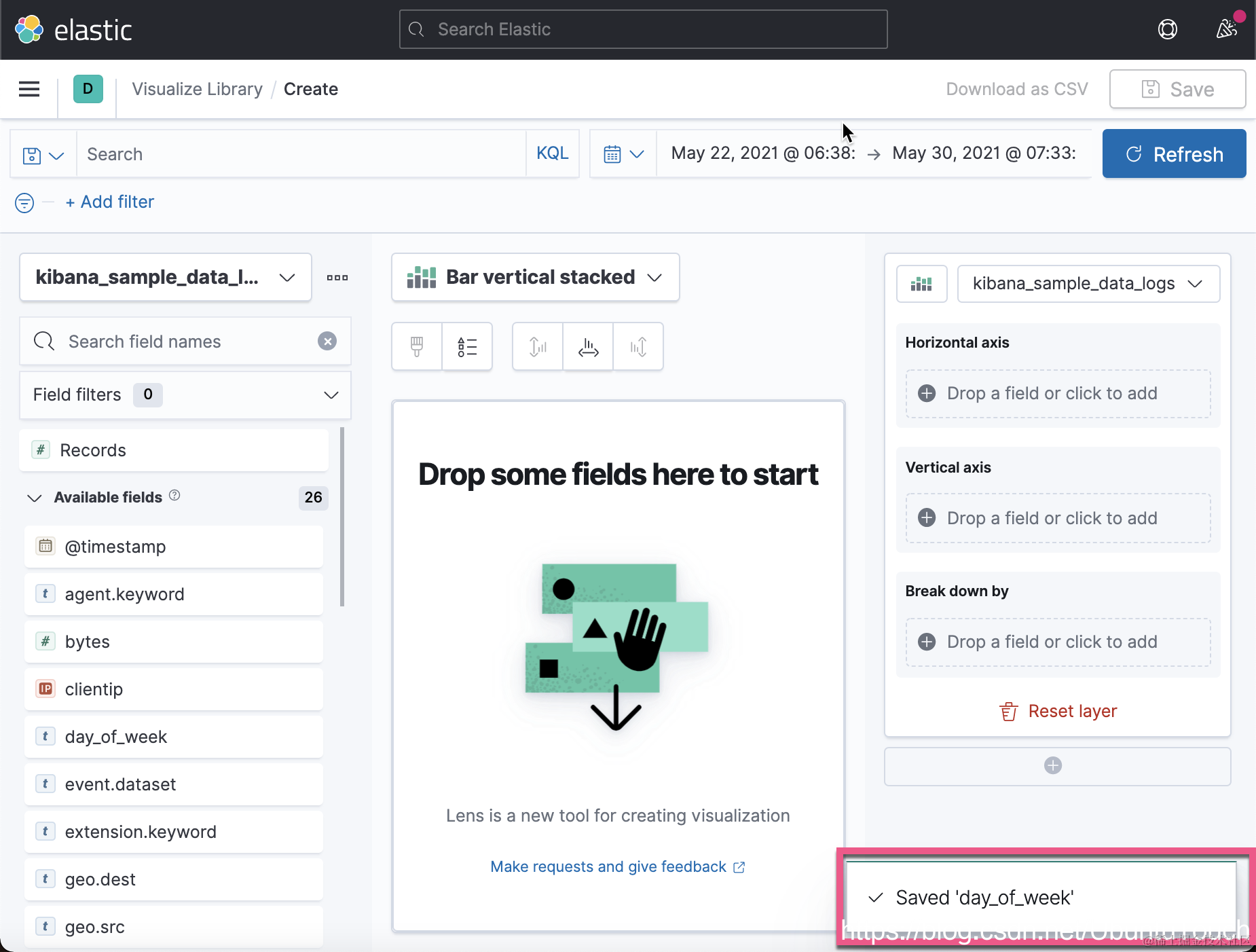Open index pattern options three dots
Image resolution: width=1256 pixels, height=952 pixels.
coord(337,278)
